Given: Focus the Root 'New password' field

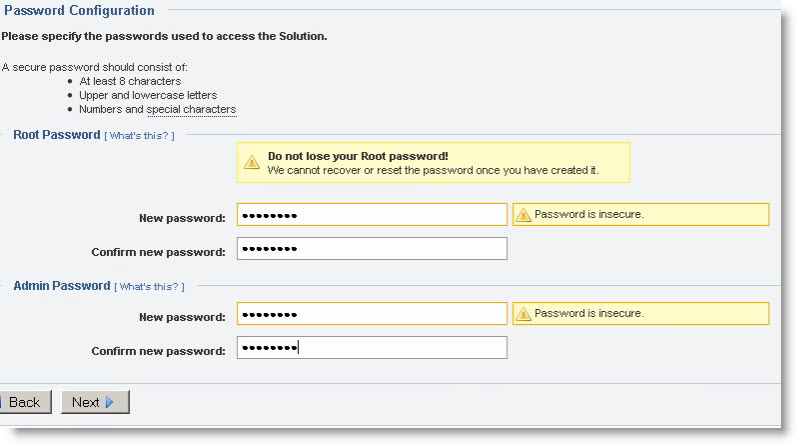Looking at the screenshot, I should coord(371,215).
